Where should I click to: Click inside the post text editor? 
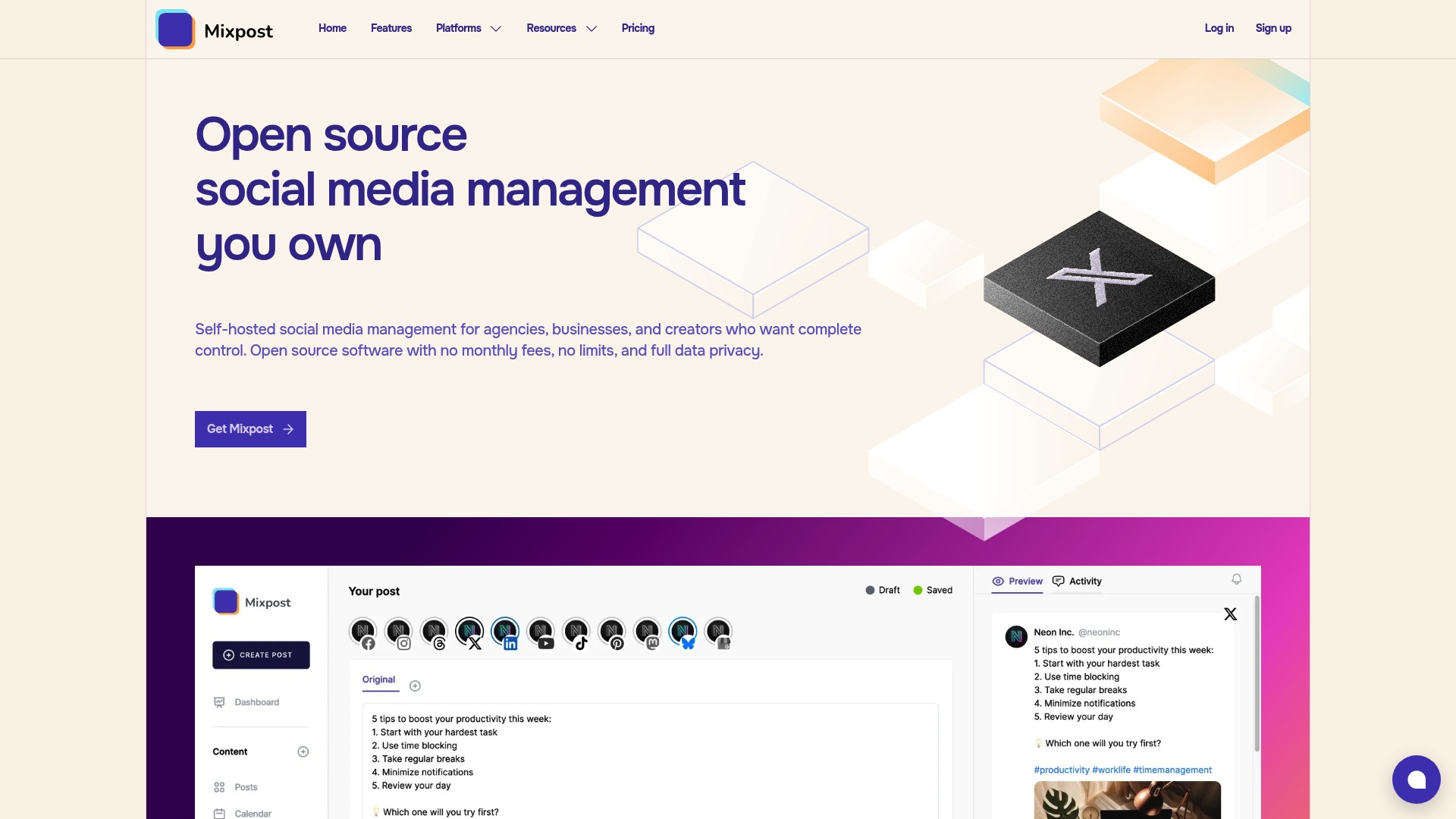point(651,761)
